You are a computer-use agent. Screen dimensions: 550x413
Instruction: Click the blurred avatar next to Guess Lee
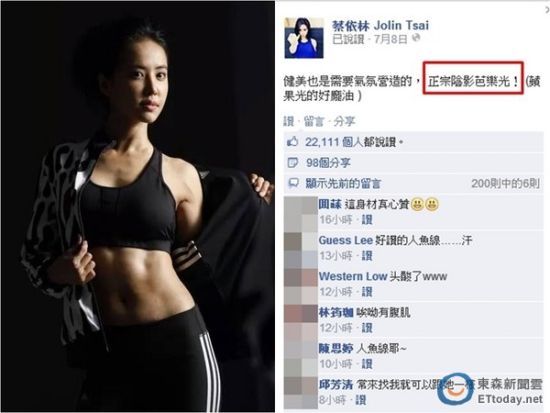coord(301,249)
